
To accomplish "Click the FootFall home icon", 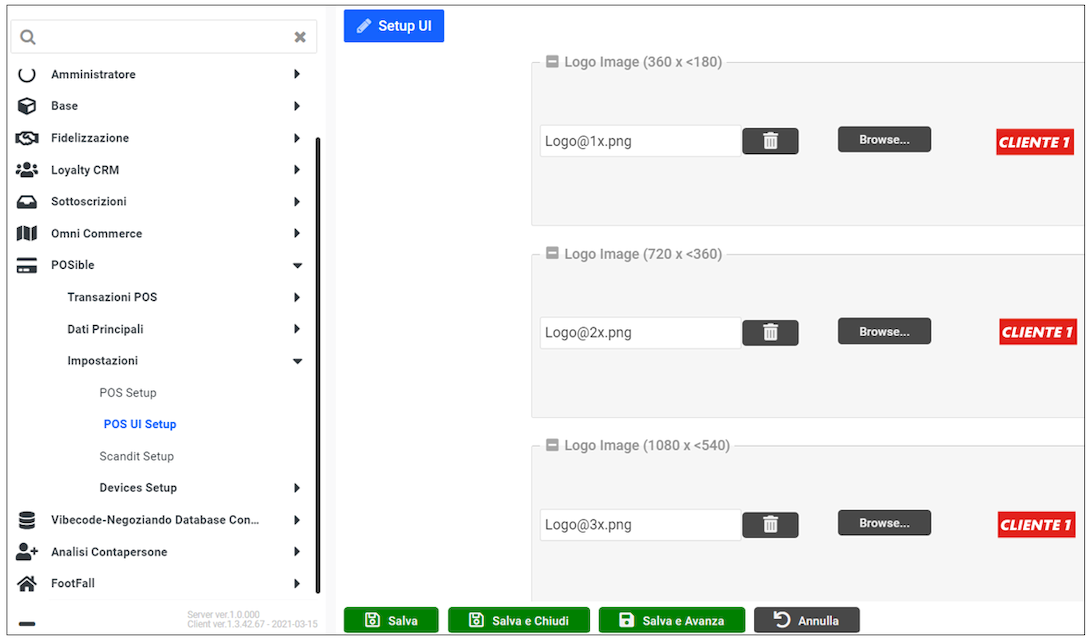I will click(27, 583).
